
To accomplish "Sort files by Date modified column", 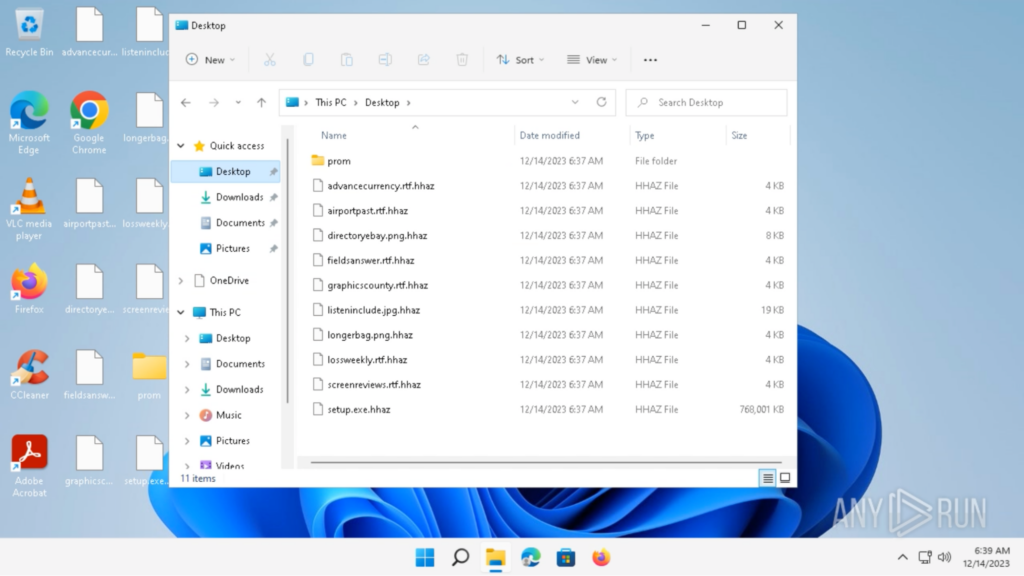I will click(549, 135).
